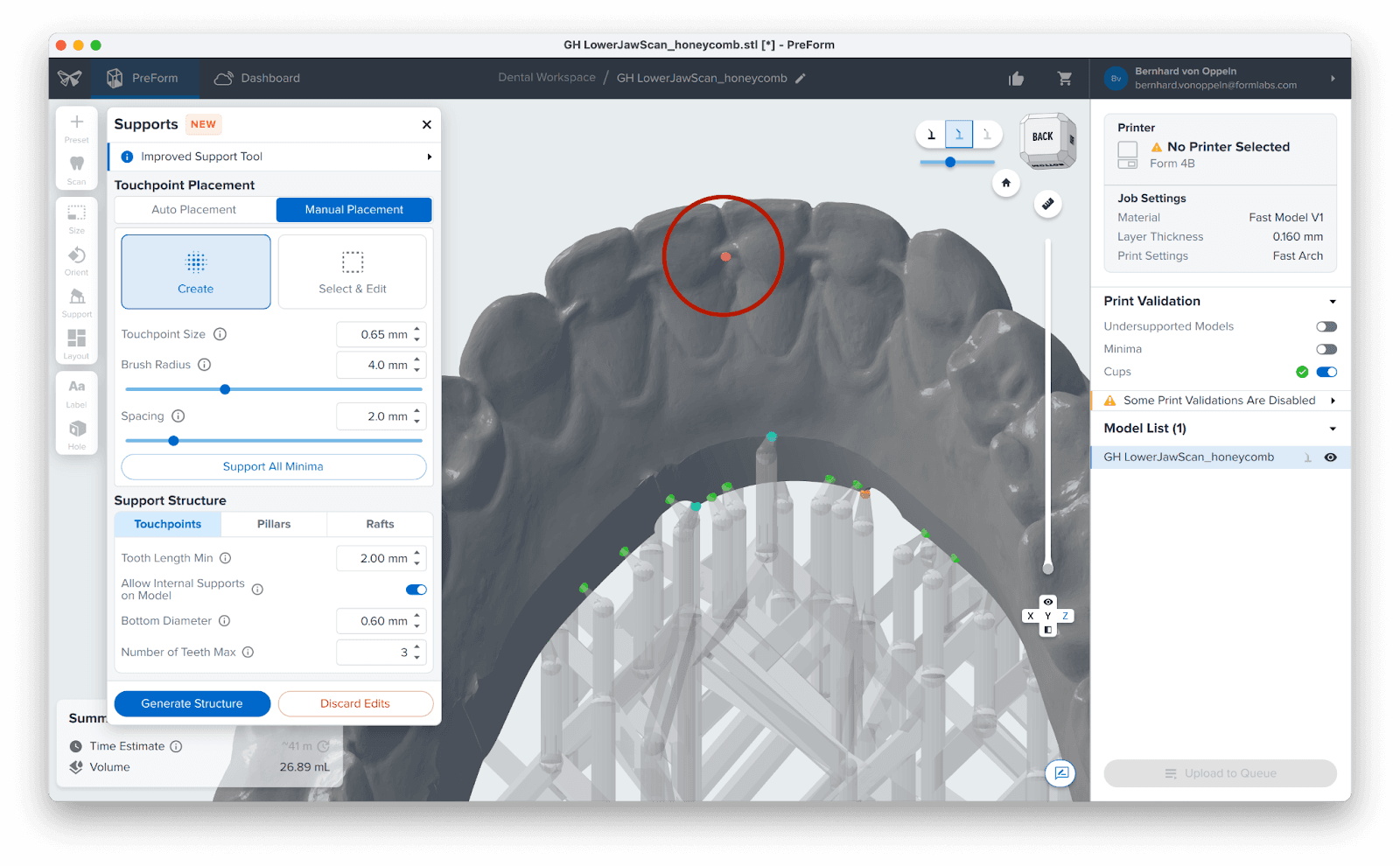
Task: Switch to Auto Placement tab
Action: (x=194, y=210)
